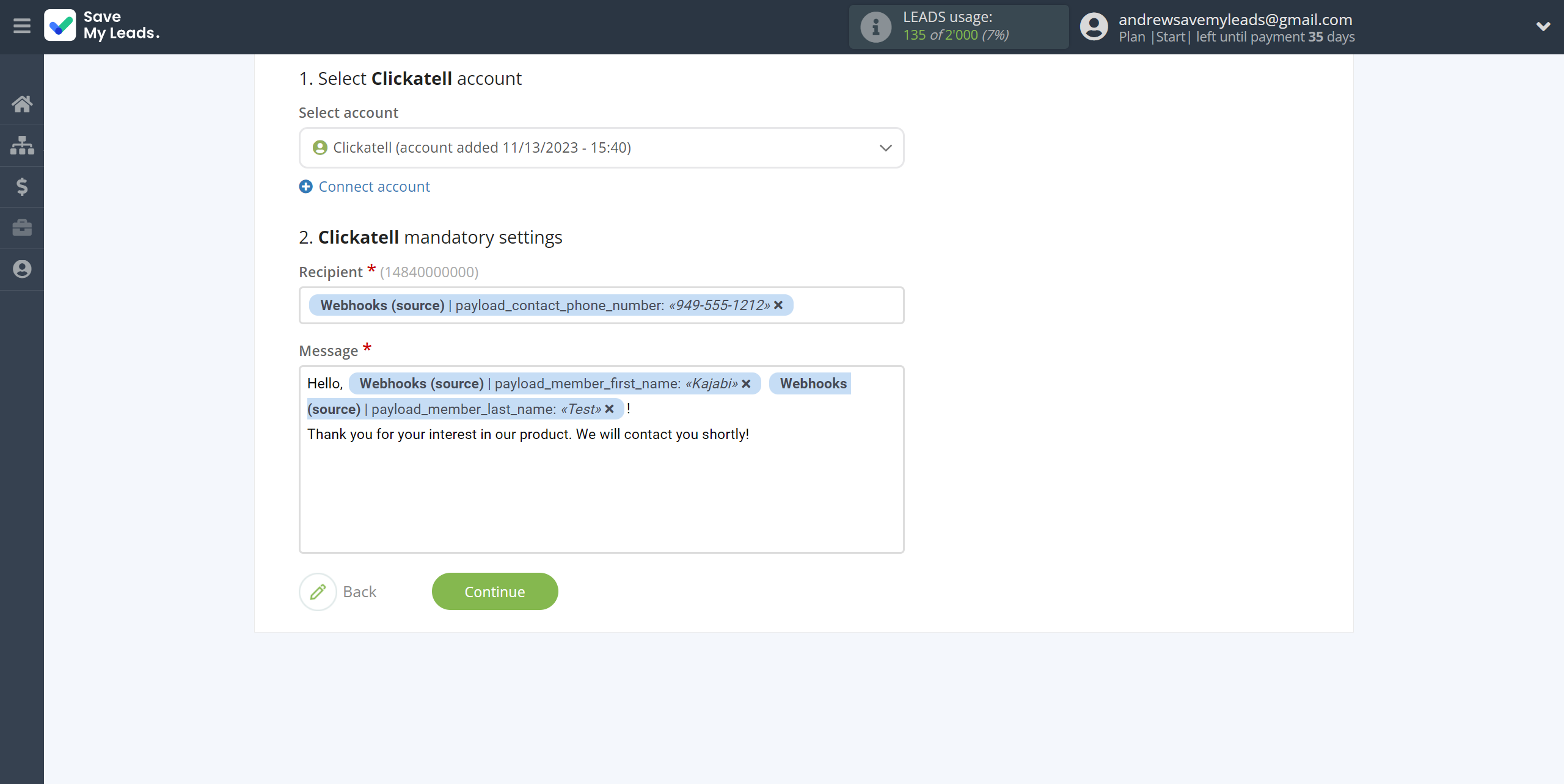Screen dimensions: 1564x784
Task: Click the hamburger menu icon top left
Action: click(21, 25)
